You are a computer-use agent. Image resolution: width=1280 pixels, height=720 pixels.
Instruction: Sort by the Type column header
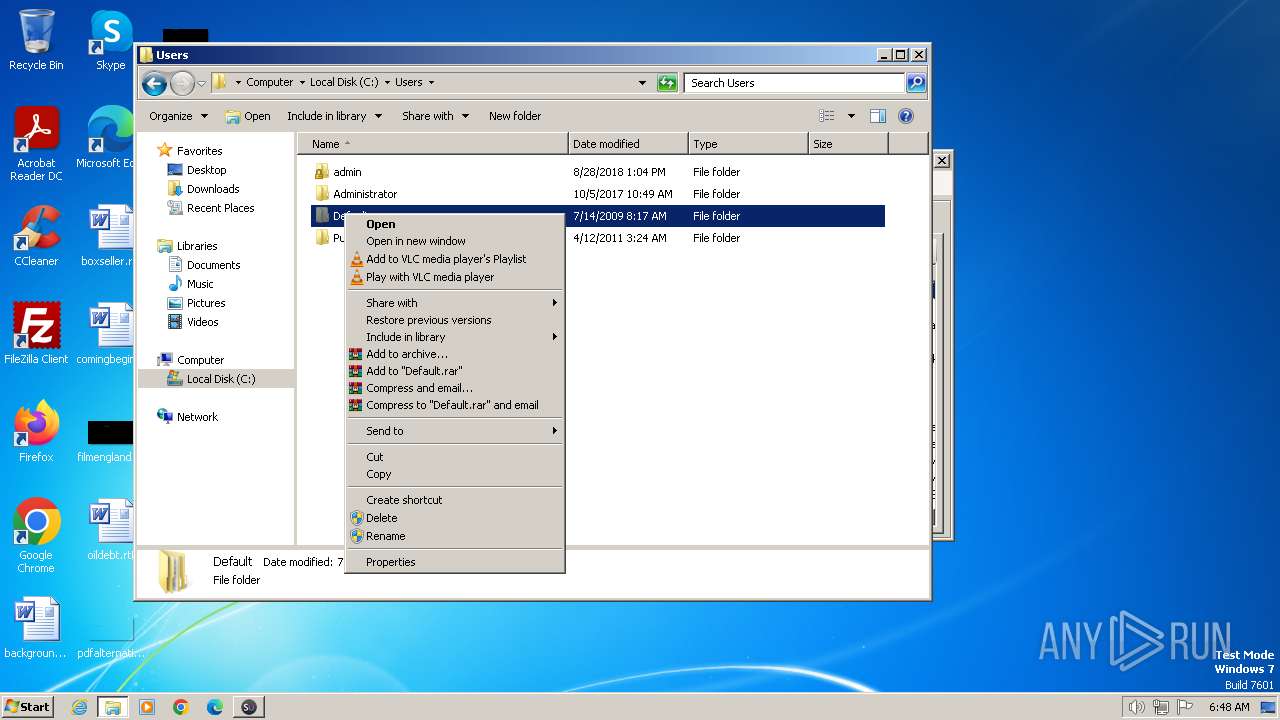[x=748, y=144]
